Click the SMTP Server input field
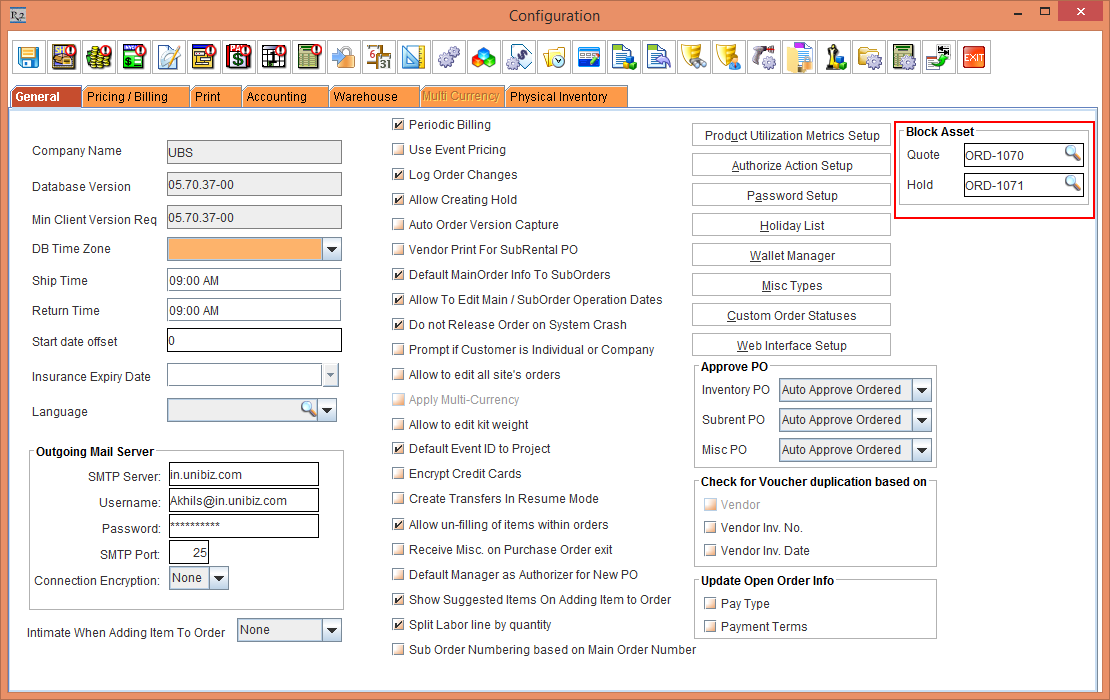This screenshot has height=700, width=1110. point(243,475)
